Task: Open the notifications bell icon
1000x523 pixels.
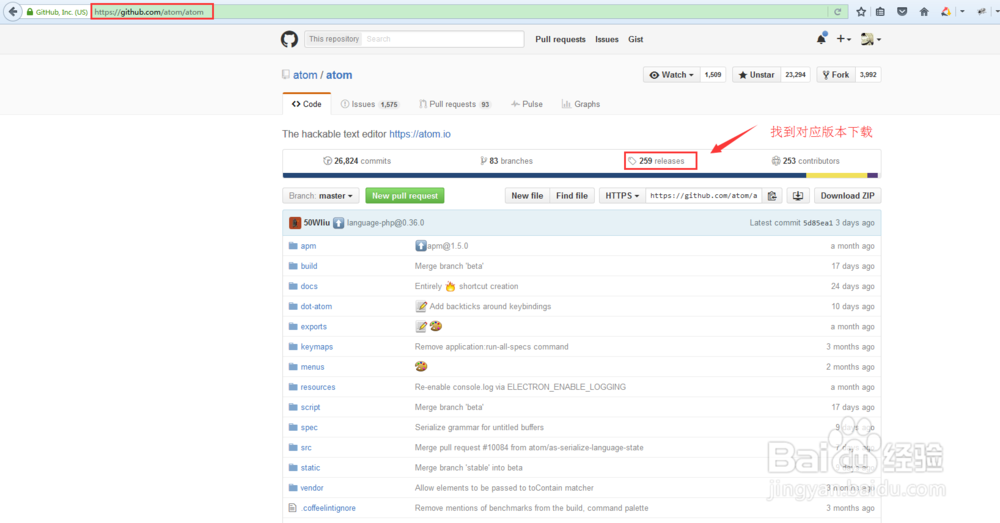Action: [821, 39]
